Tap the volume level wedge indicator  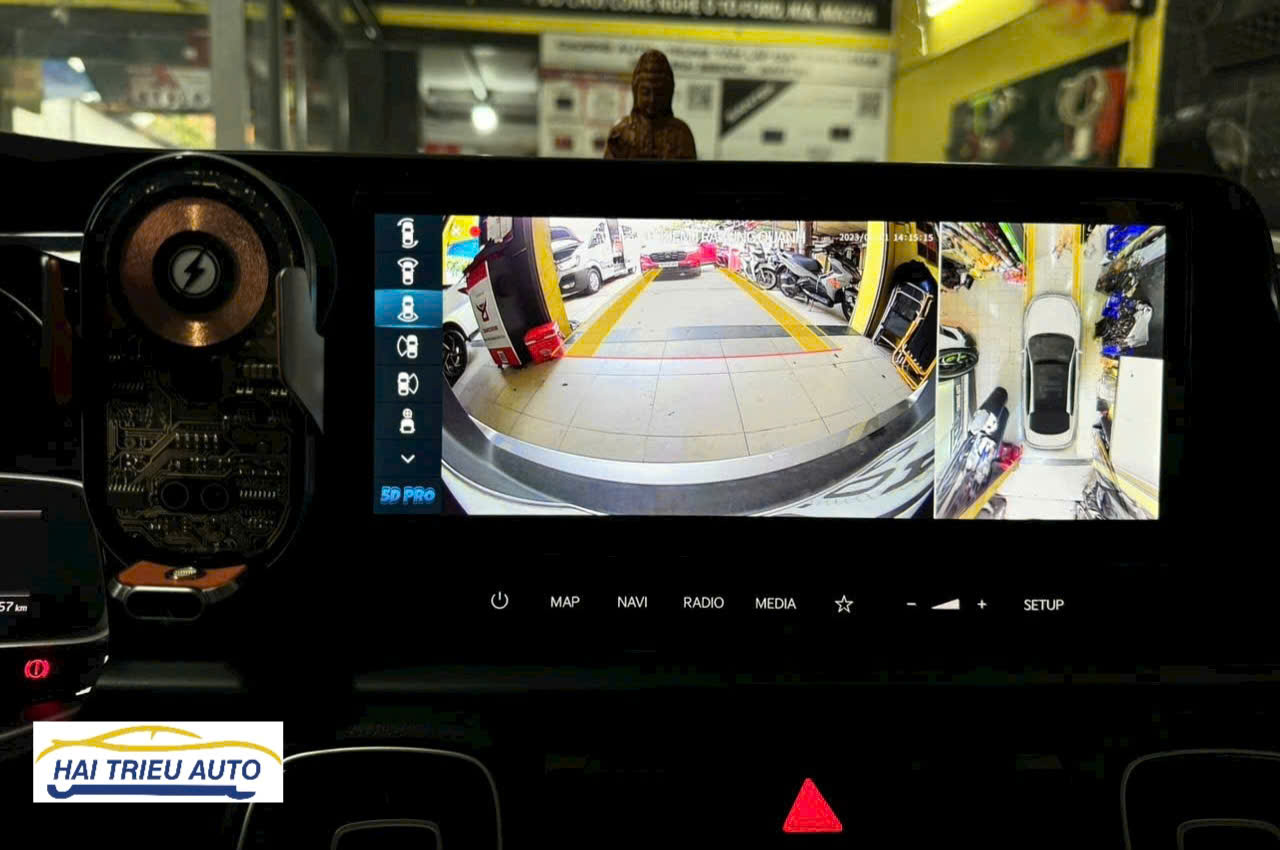pos(945,604)
